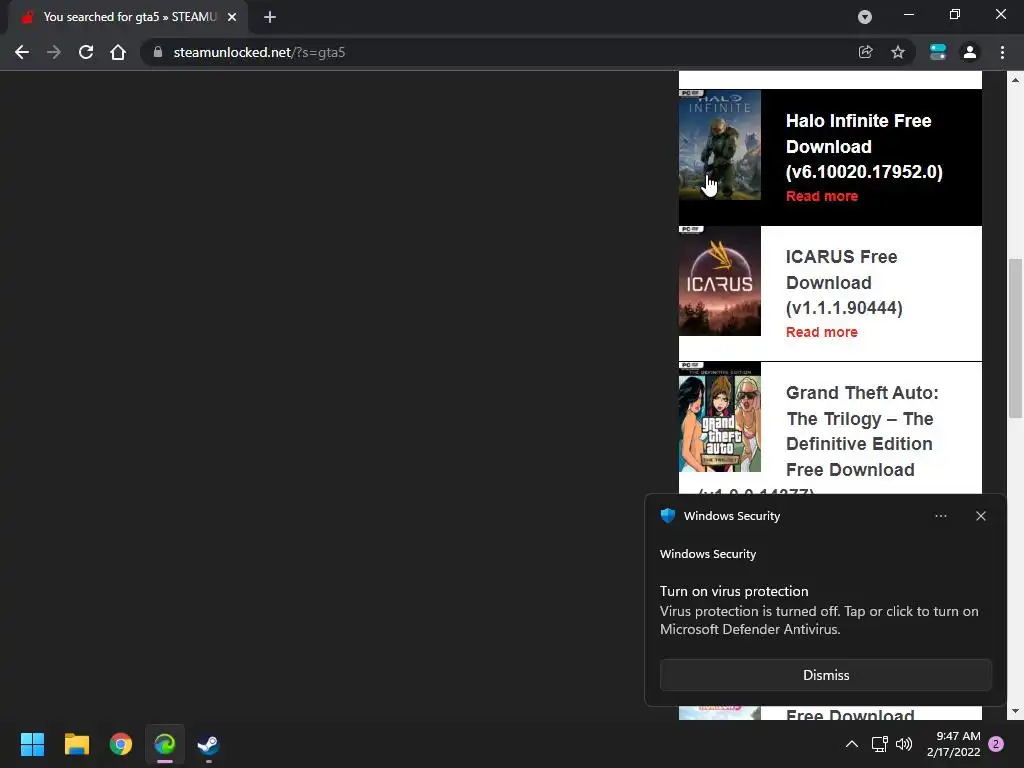The width and height of the screenshot is (1024, 768).
Task: Open the browser home page
Action: pyautogui.click(x=118, y=52)
